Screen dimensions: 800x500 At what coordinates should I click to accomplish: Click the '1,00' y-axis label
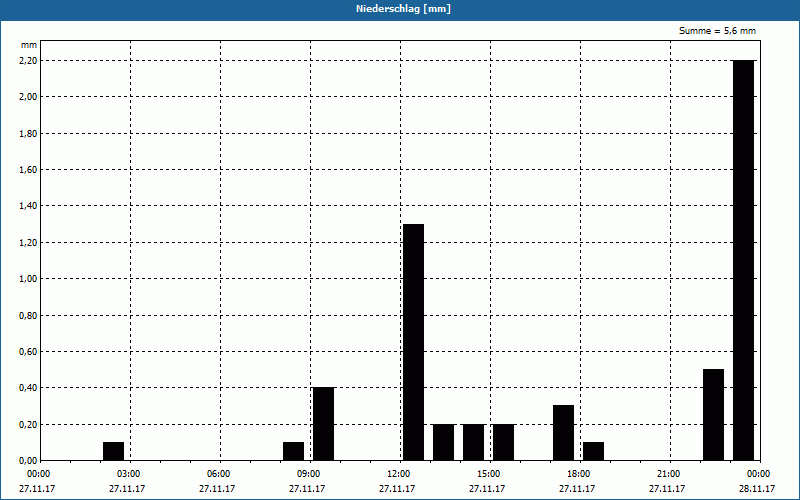(x=28, y=279)
